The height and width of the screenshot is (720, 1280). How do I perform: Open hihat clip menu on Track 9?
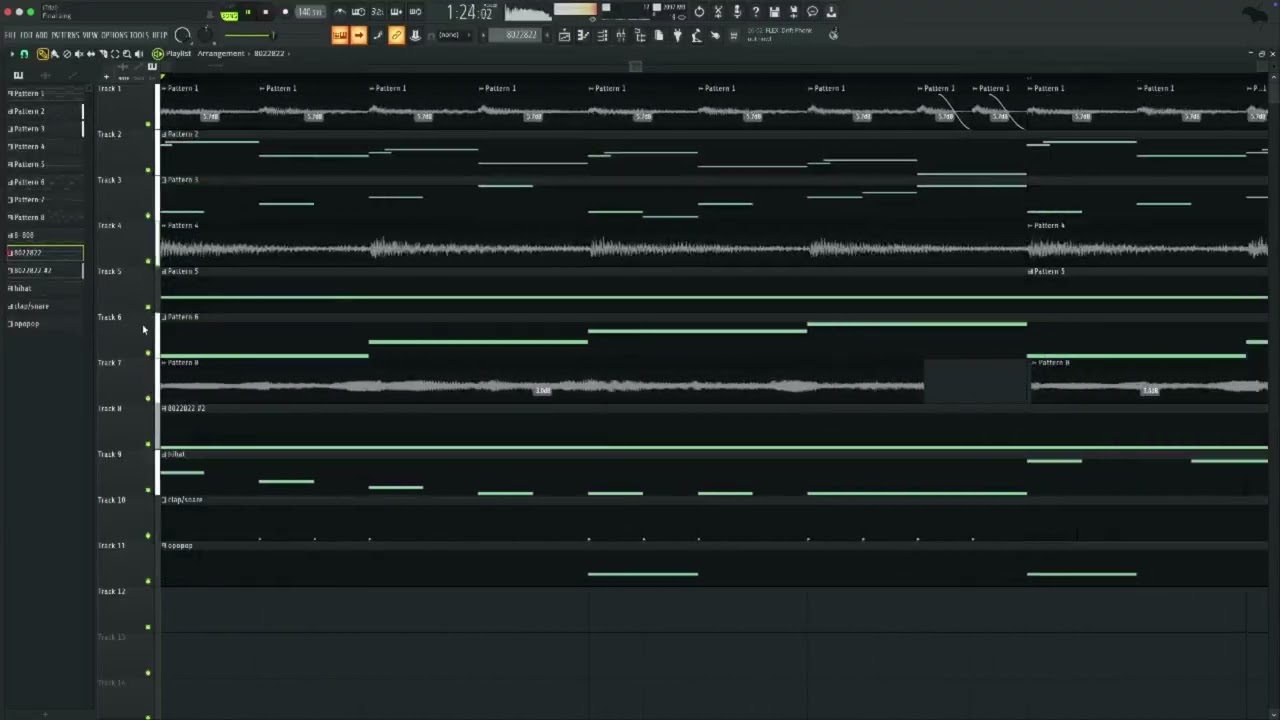point(164,454)
